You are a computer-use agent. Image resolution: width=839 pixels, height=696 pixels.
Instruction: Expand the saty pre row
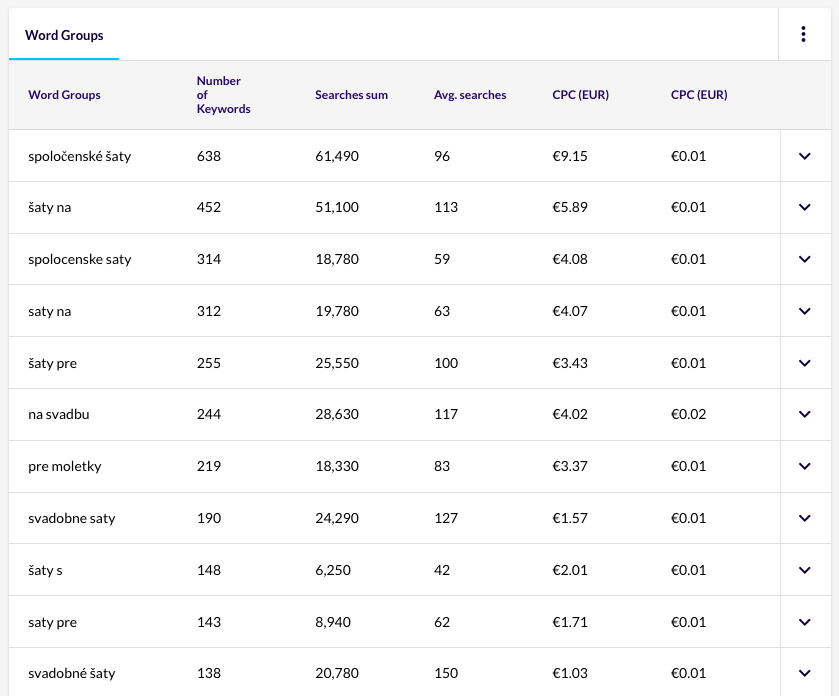[805, 622]
